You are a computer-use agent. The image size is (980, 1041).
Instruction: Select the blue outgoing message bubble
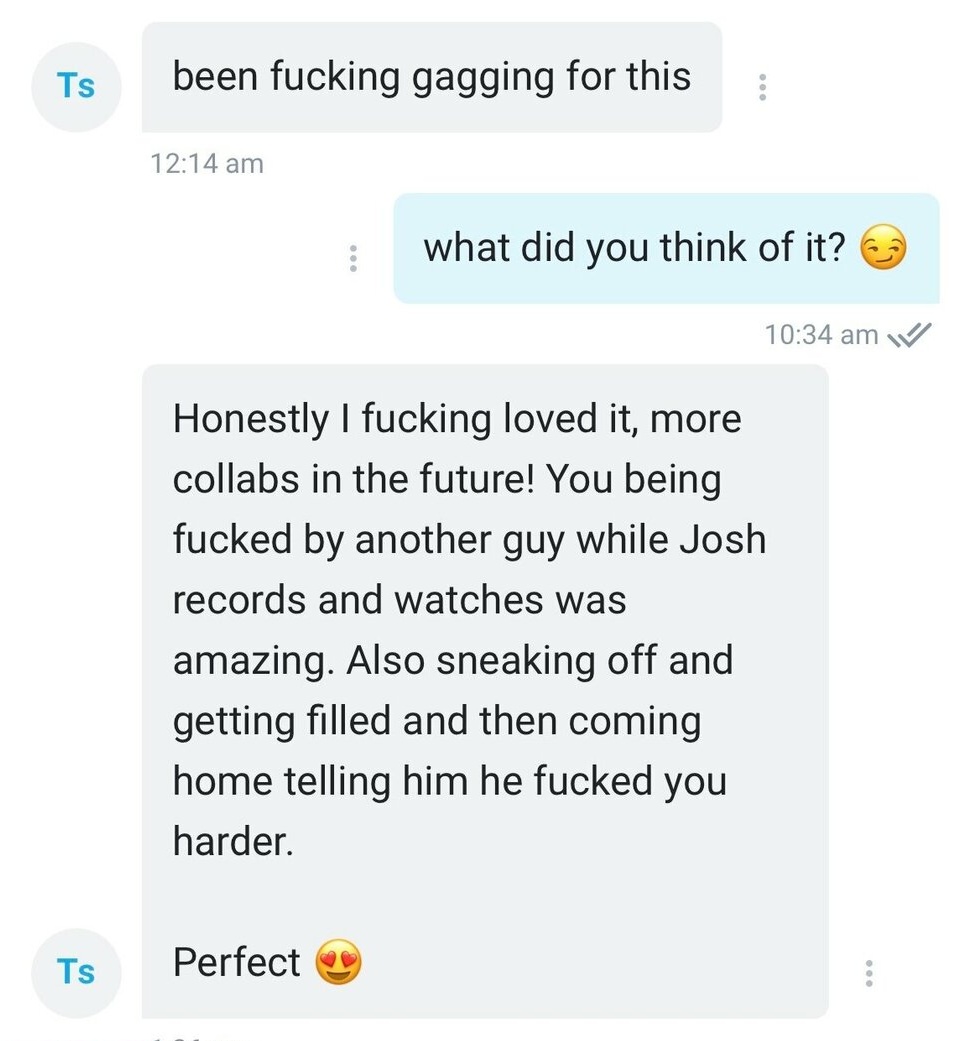665,248
